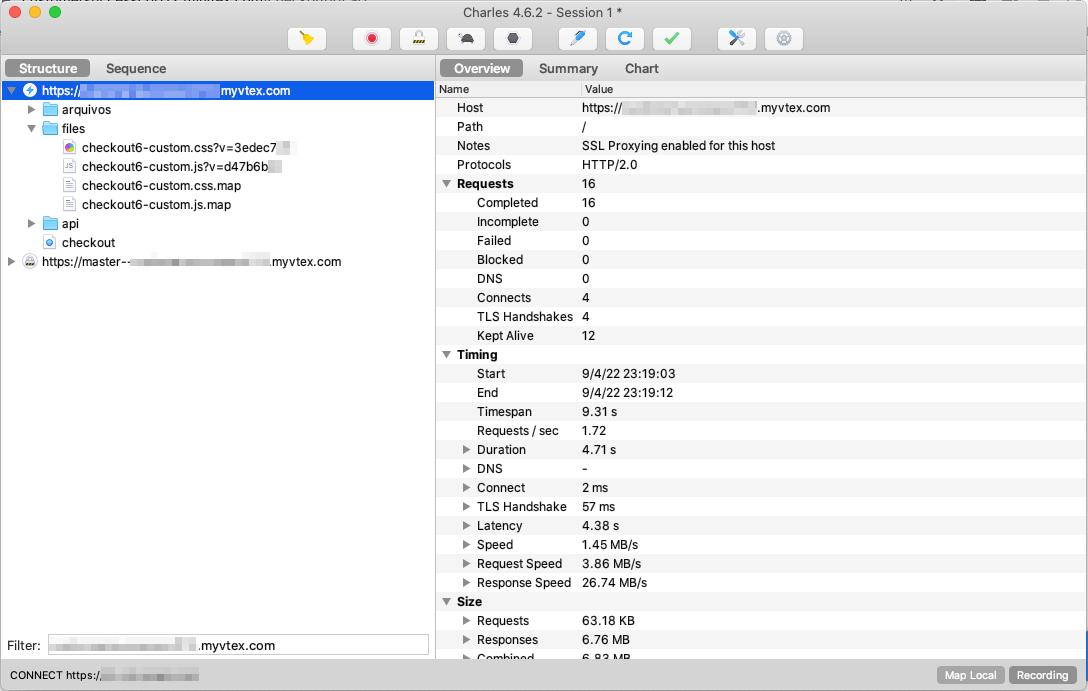Expand the Request Speed row
This screenshot has height=691, width=1088.
click(x=466, y=563)
